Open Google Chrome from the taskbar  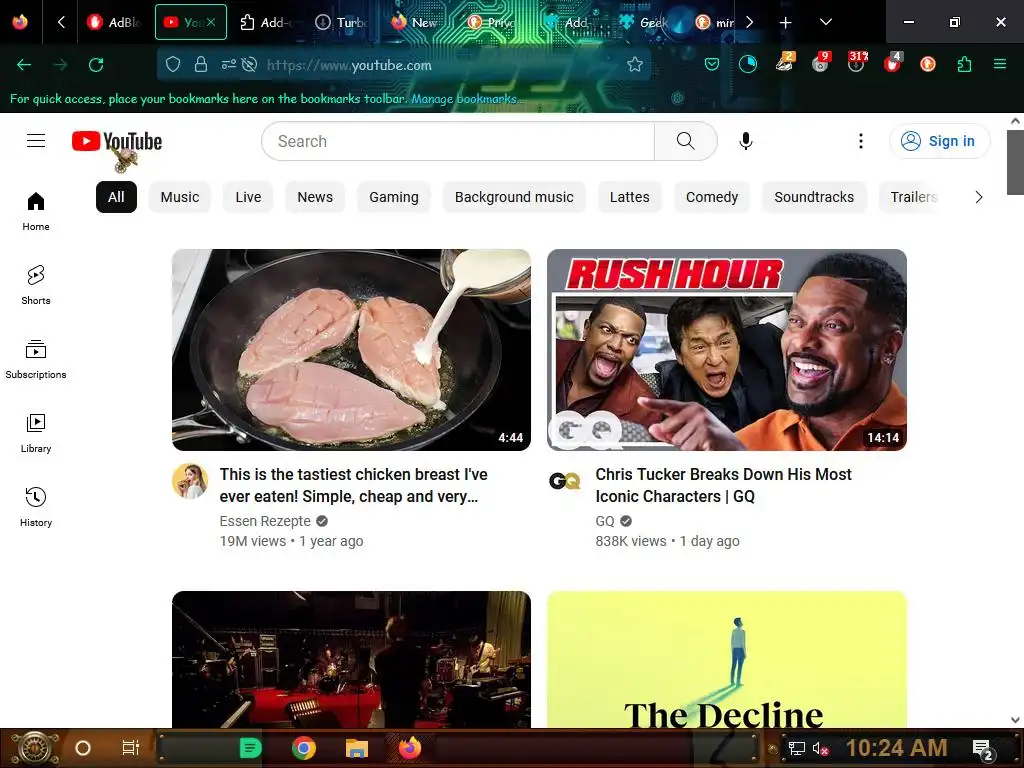click(304, 748)
